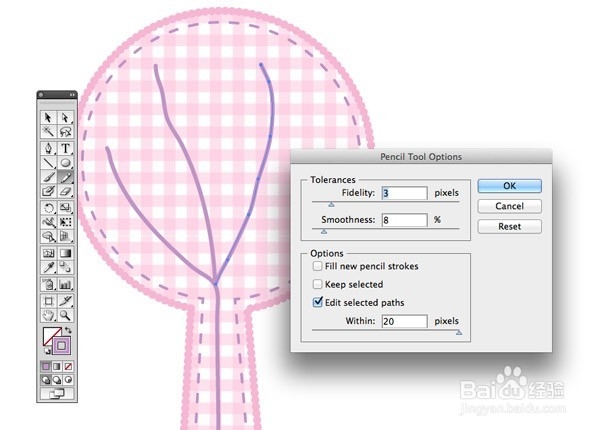
Task: Click the Within pixels value field
Action: (404, 321)
